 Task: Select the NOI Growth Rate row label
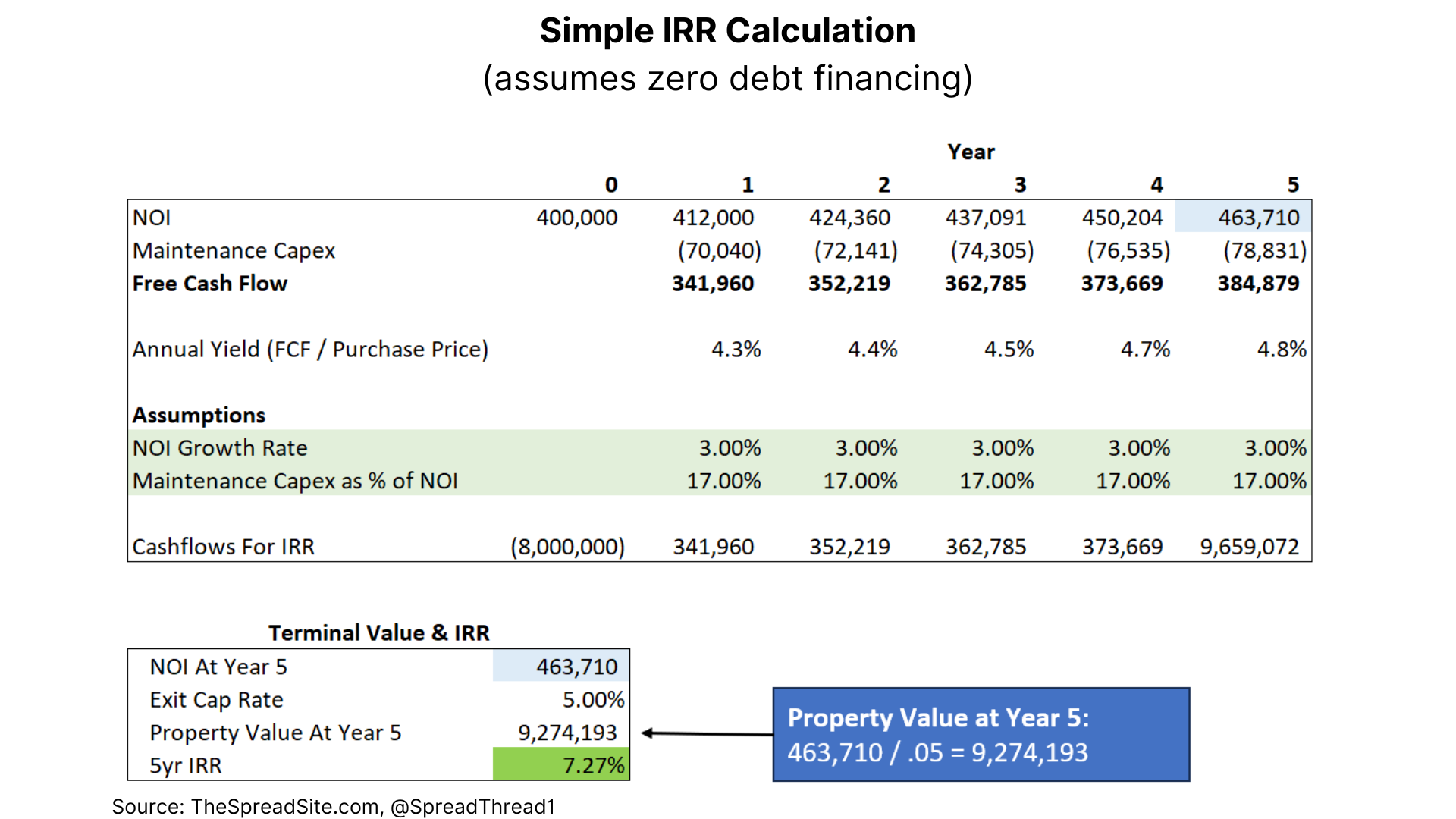(x=220, y=448)
